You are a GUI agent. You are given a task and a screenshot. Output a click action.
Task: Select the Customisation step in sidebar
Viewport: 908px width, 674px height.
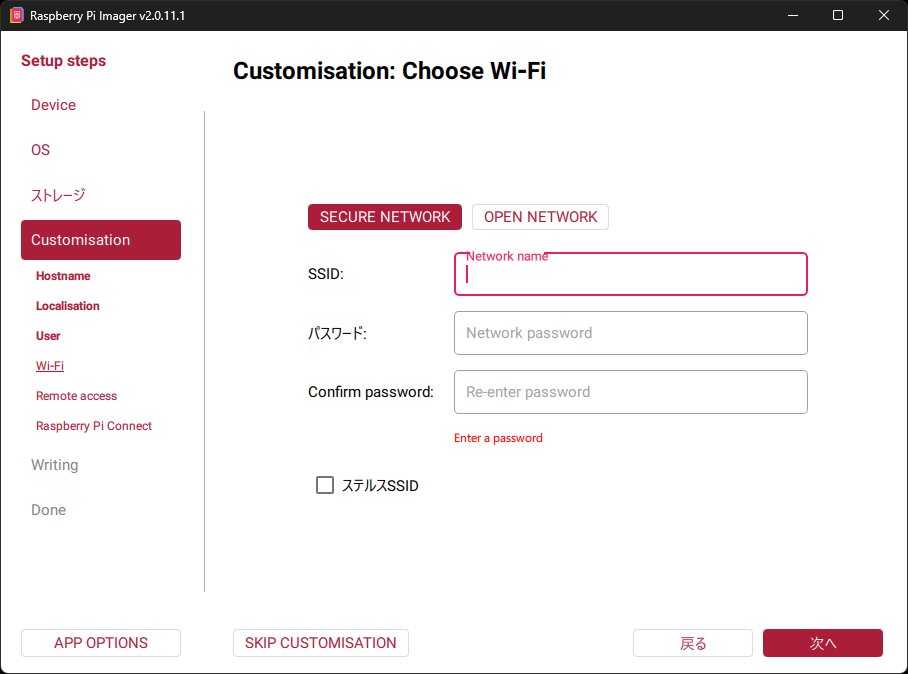(x=101, y=240)
